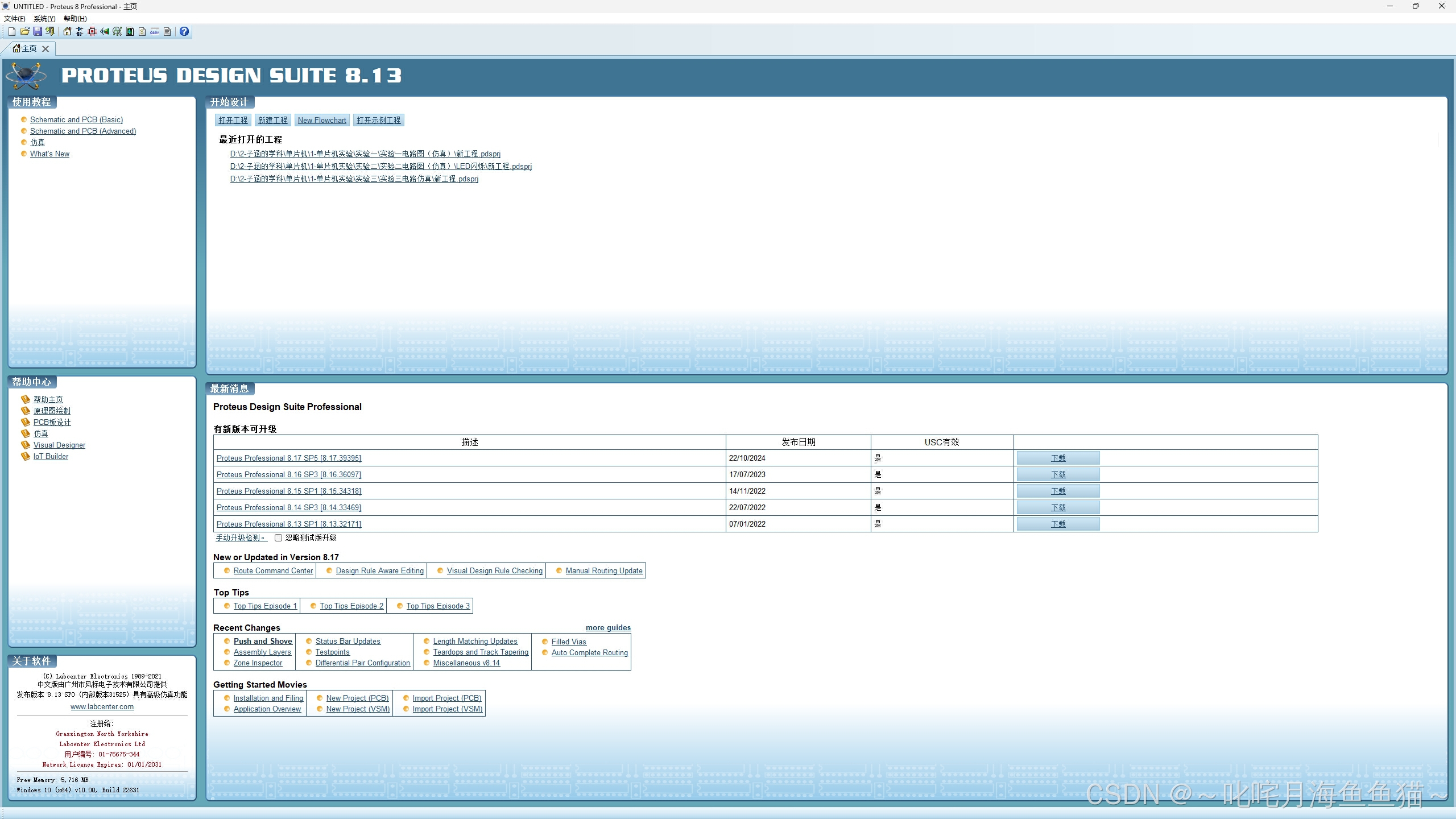Open Schematic and PCB (Basic) tutorial

(x=76, y=119)
